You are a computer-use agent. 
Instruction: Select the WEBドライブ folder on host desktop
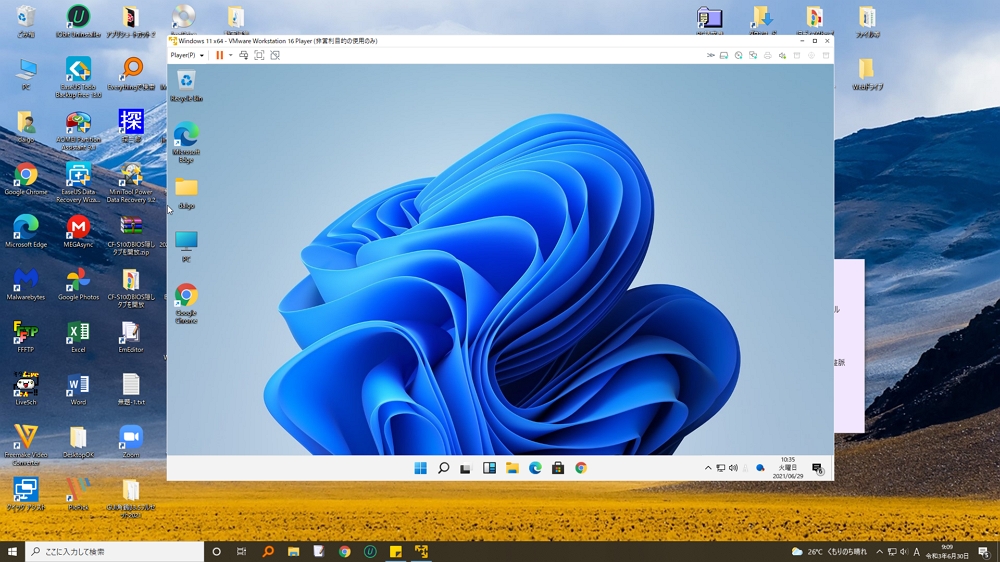tap(867, 74)
